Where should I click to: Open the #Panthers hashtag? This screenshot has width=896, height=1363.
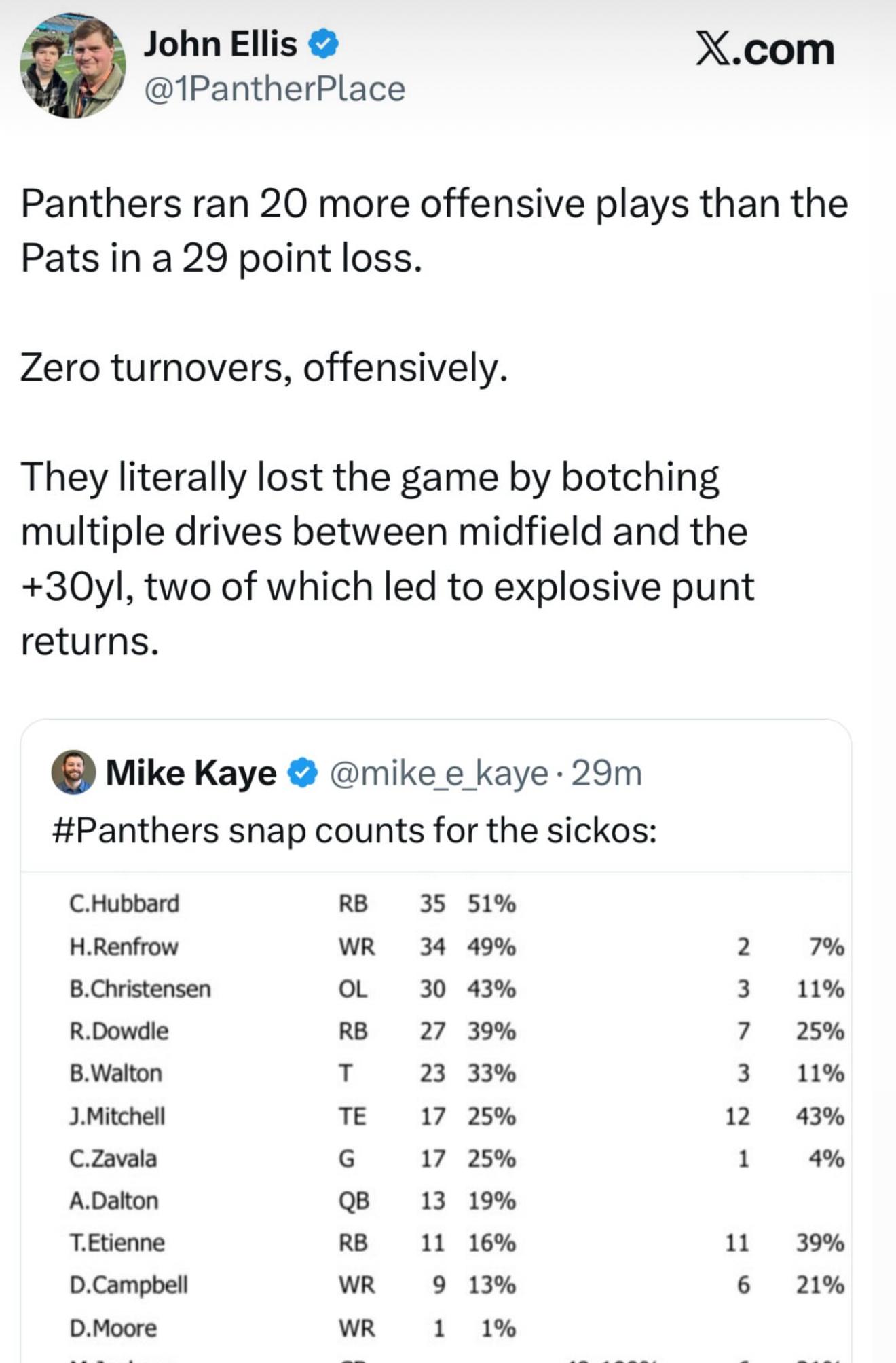pyautogui.click(x=135, y=831)
